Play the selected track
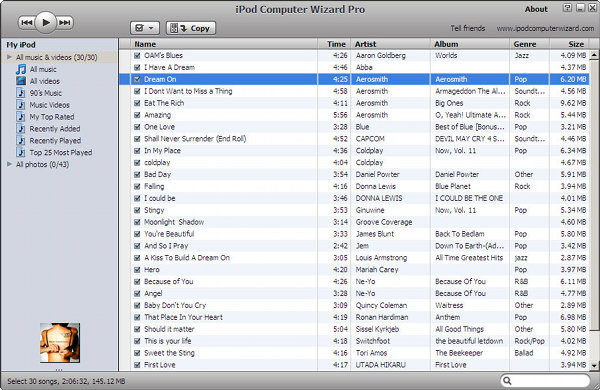600x390 pixels. pos(46,23)
